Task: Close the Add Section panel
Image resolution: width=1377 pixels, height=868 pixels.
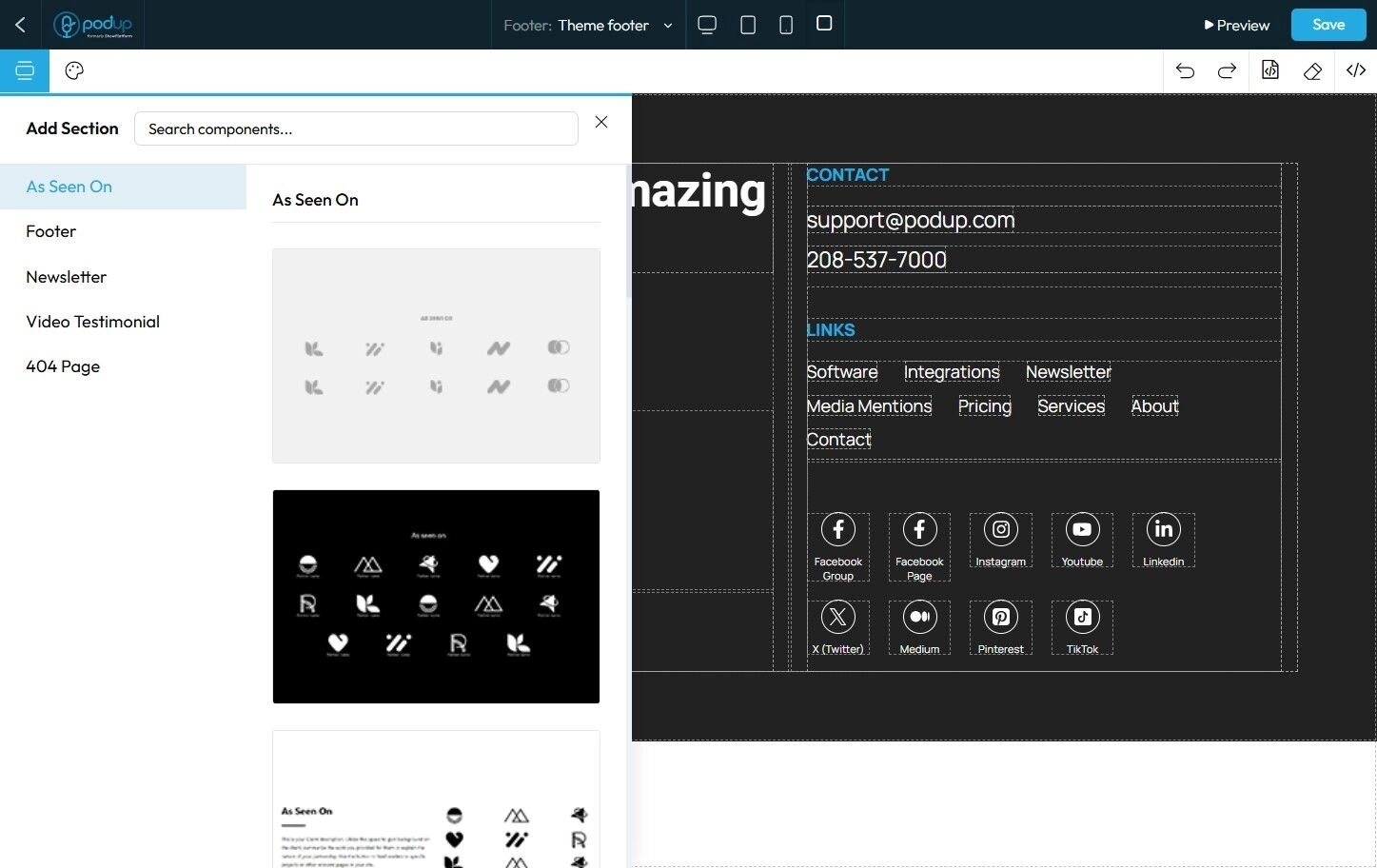Action: (601, 122)
